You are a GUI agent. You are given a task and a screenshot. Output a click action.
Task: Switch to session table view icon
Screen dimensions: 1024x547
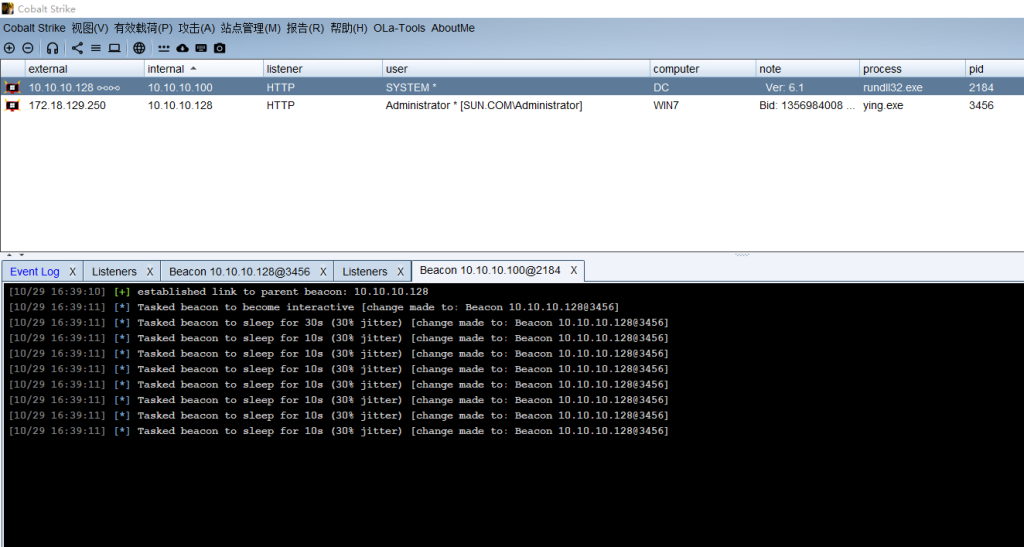[96, 48]
